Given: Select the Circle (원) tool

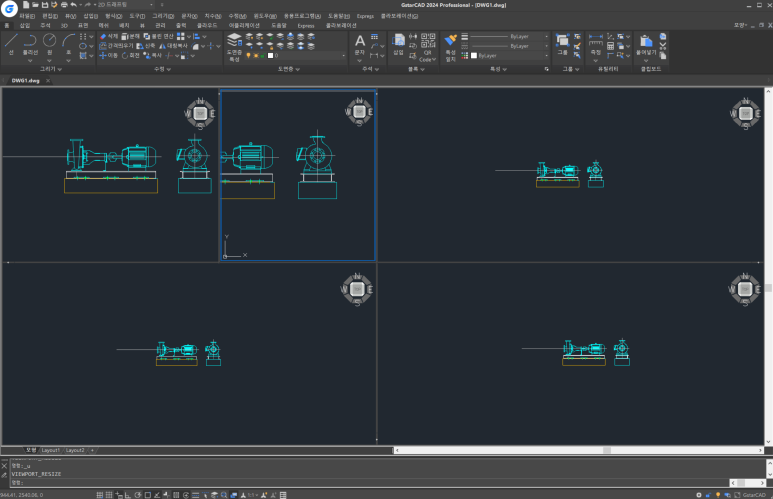Looking at the screenshot, I should click(x=49, y=43).
